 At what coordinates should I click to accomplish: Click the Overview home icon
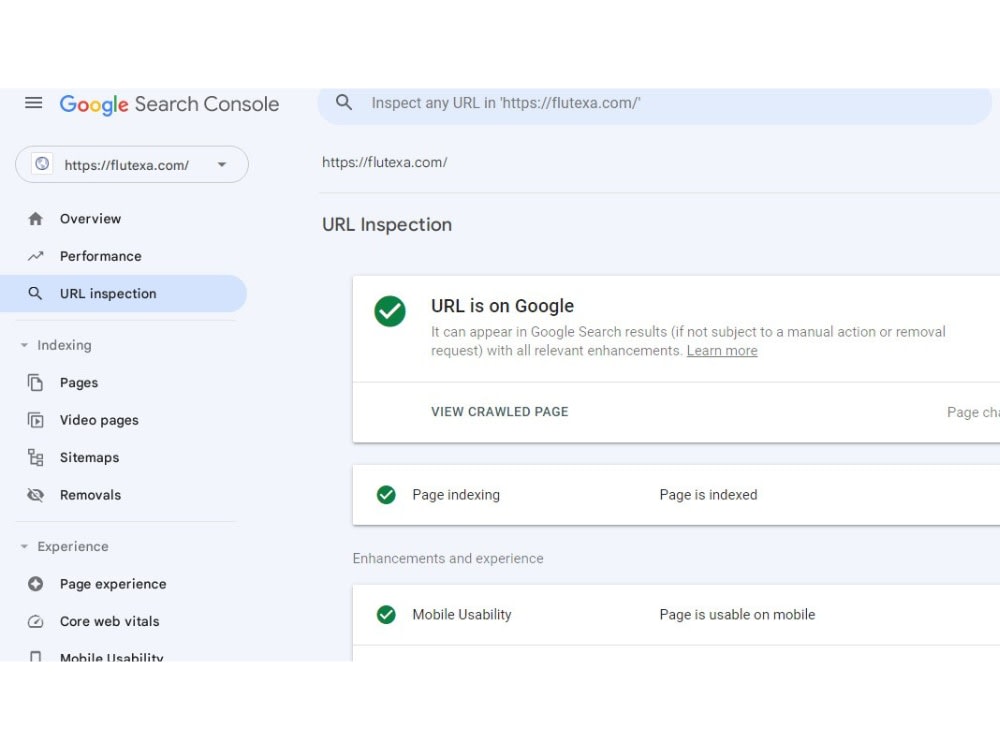36,219
